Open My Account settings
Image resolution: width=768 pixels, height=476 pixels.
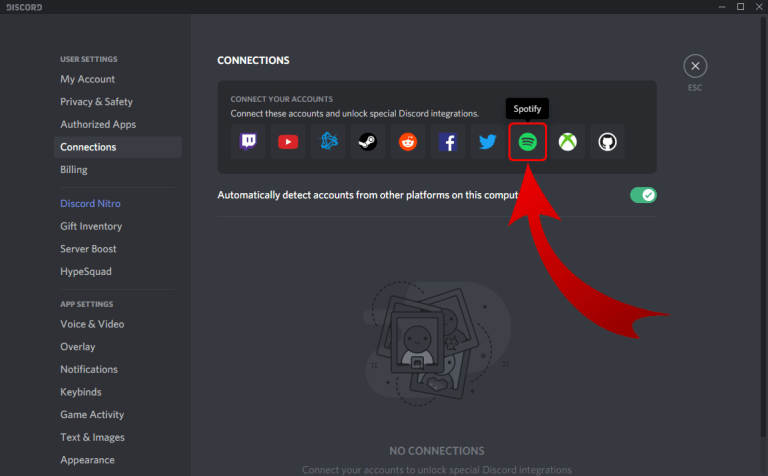(x=118, y=79)
